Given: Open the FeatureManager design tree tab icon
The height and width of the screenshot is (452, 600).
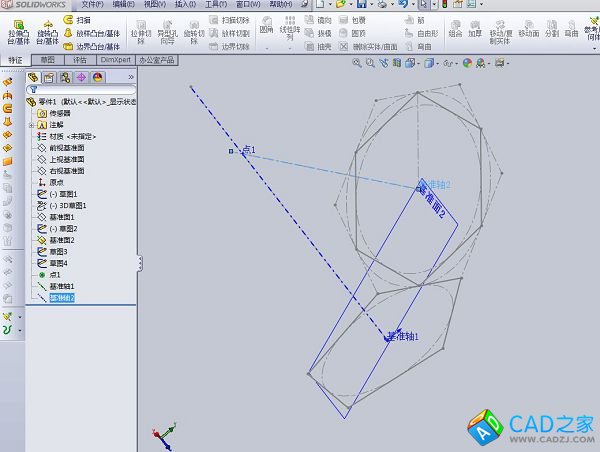Looking at the screenshot, I should pos(33,77).
